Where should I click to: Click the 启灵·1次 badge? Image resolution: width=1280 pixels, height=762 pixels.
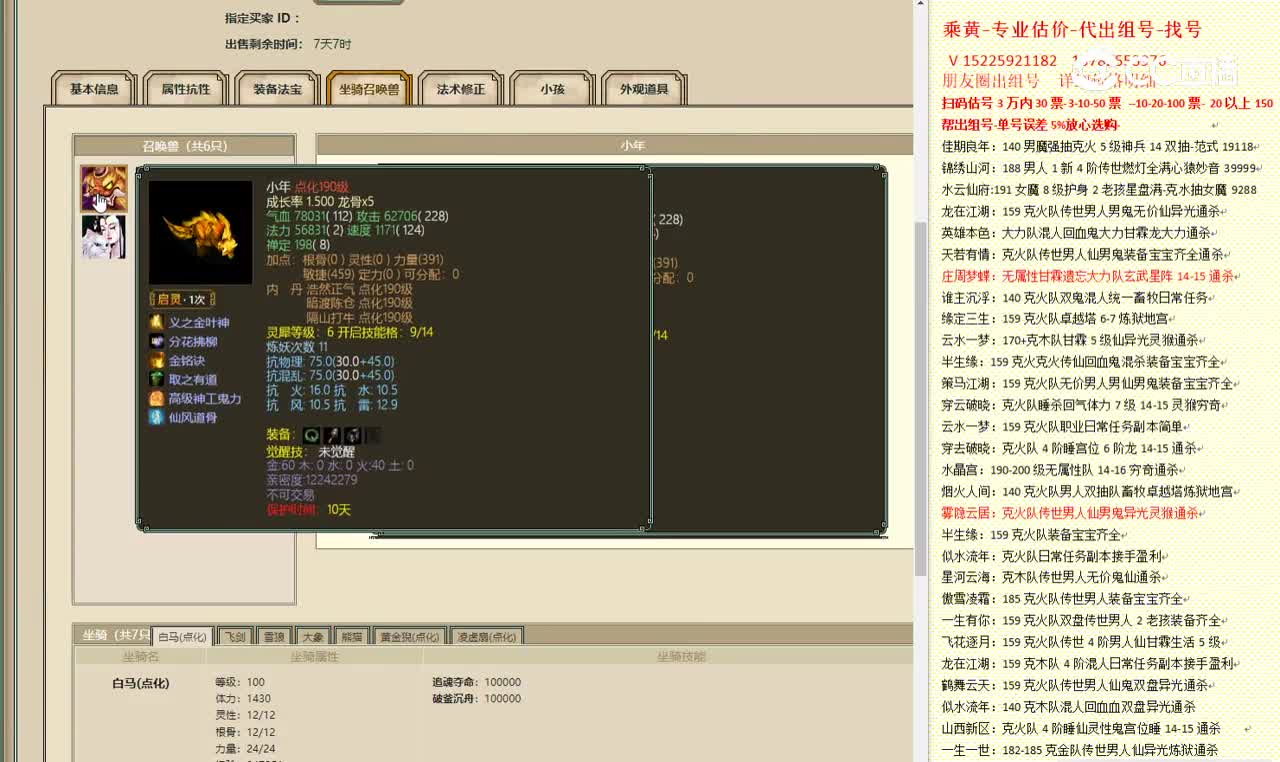coord(182,299)
